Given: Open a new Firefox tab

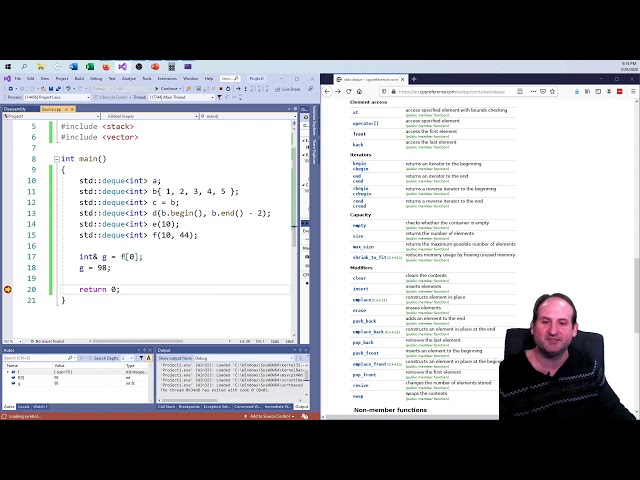Looking at the screenshot, I should (x=413, y=79).
